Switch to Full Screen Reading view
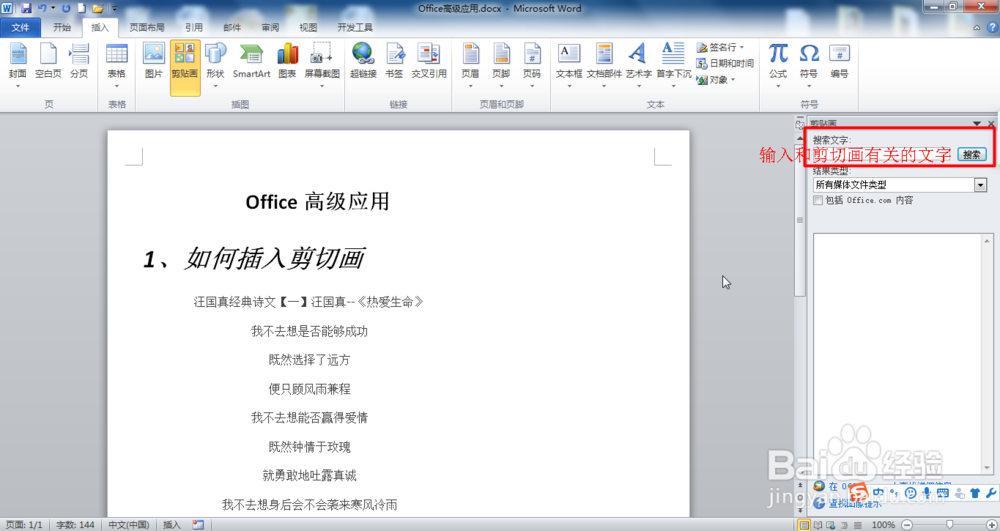This screenshot has width=1000, height=531. [817, 525]
